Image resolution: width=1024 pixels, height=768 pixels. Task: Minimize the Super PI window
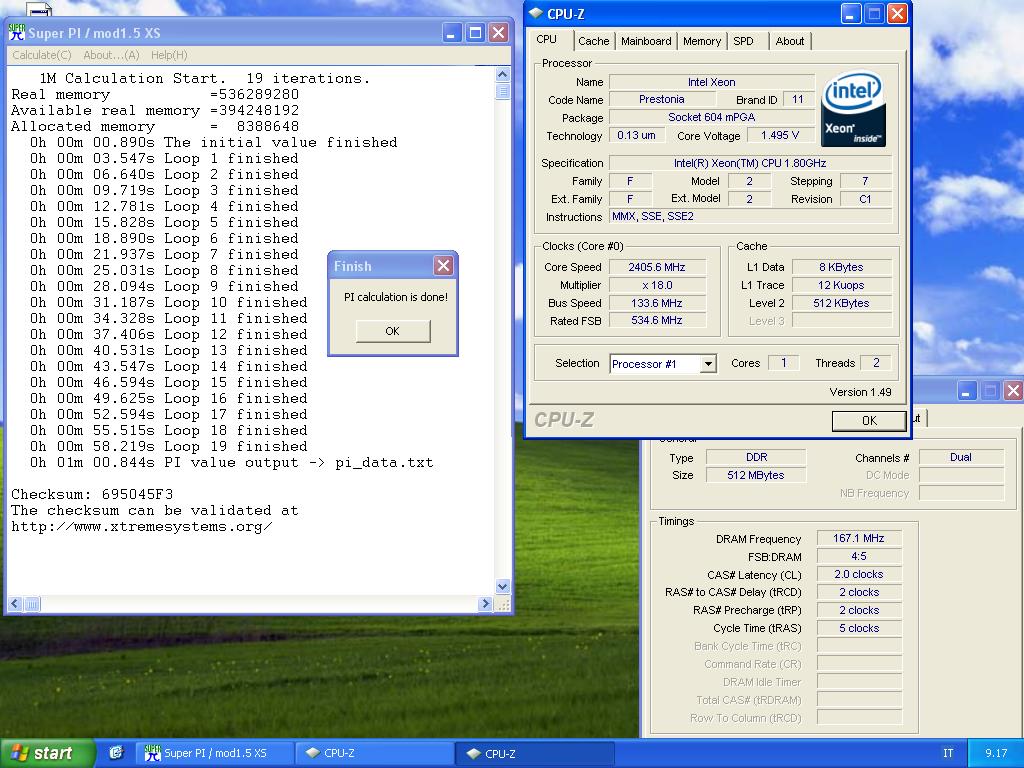452,33
